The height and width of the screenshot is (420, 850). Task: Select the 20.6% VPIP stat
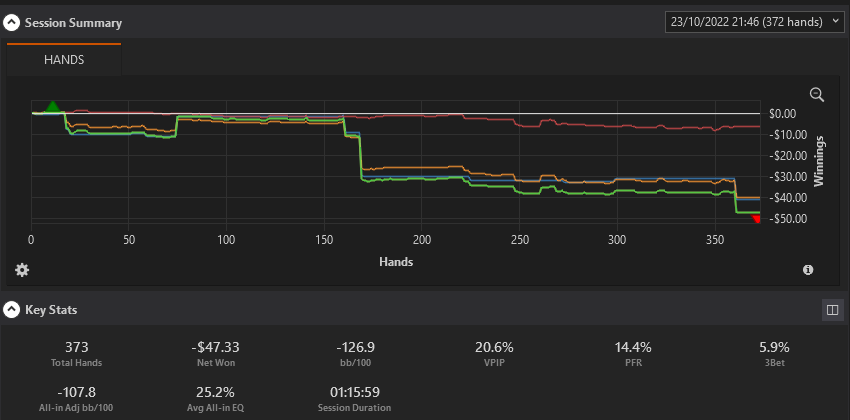(494, 354)
